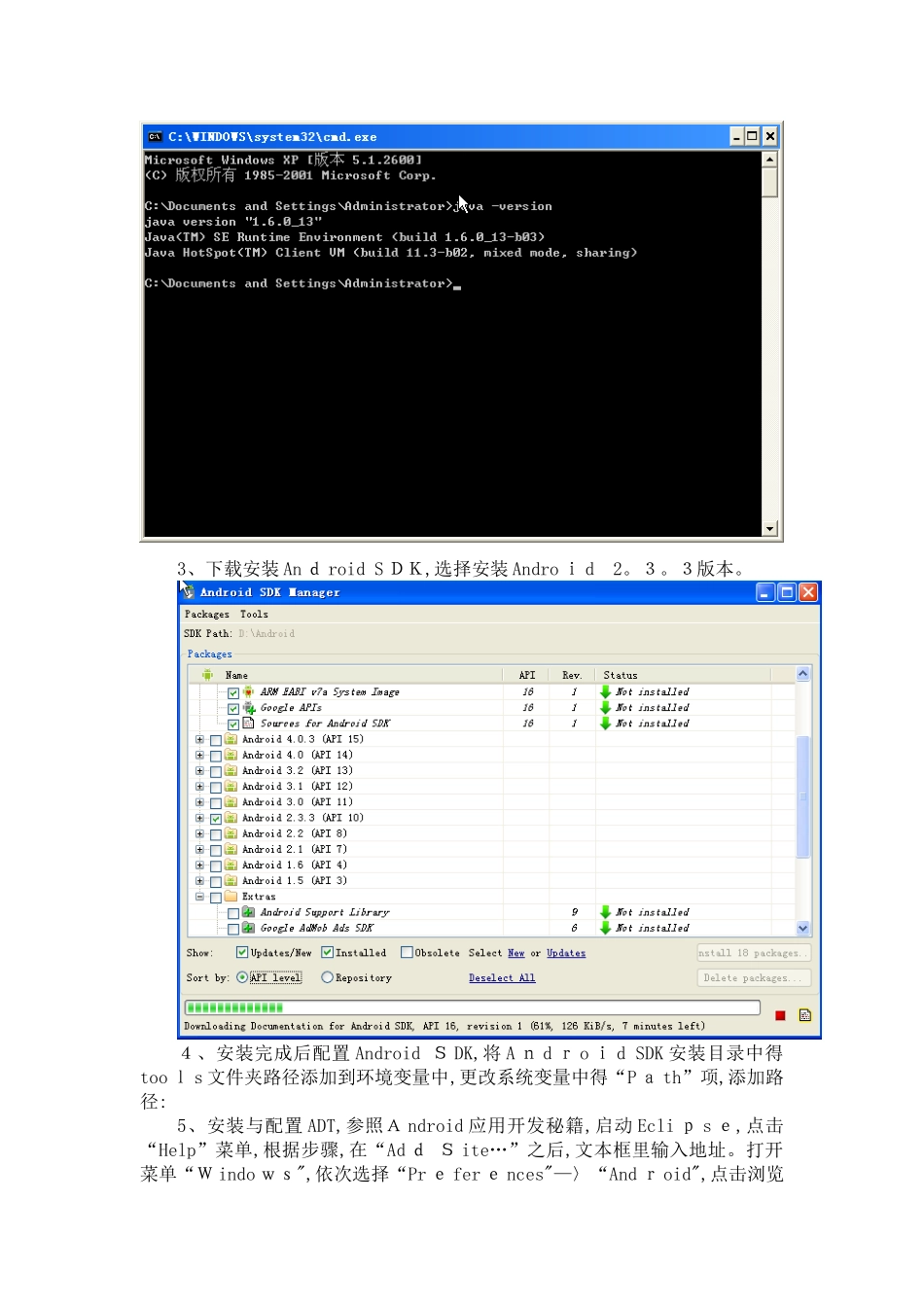924x1307 pixels.
Task: Click the Android SDK Manager title bar icon
Action: [188, 591]
